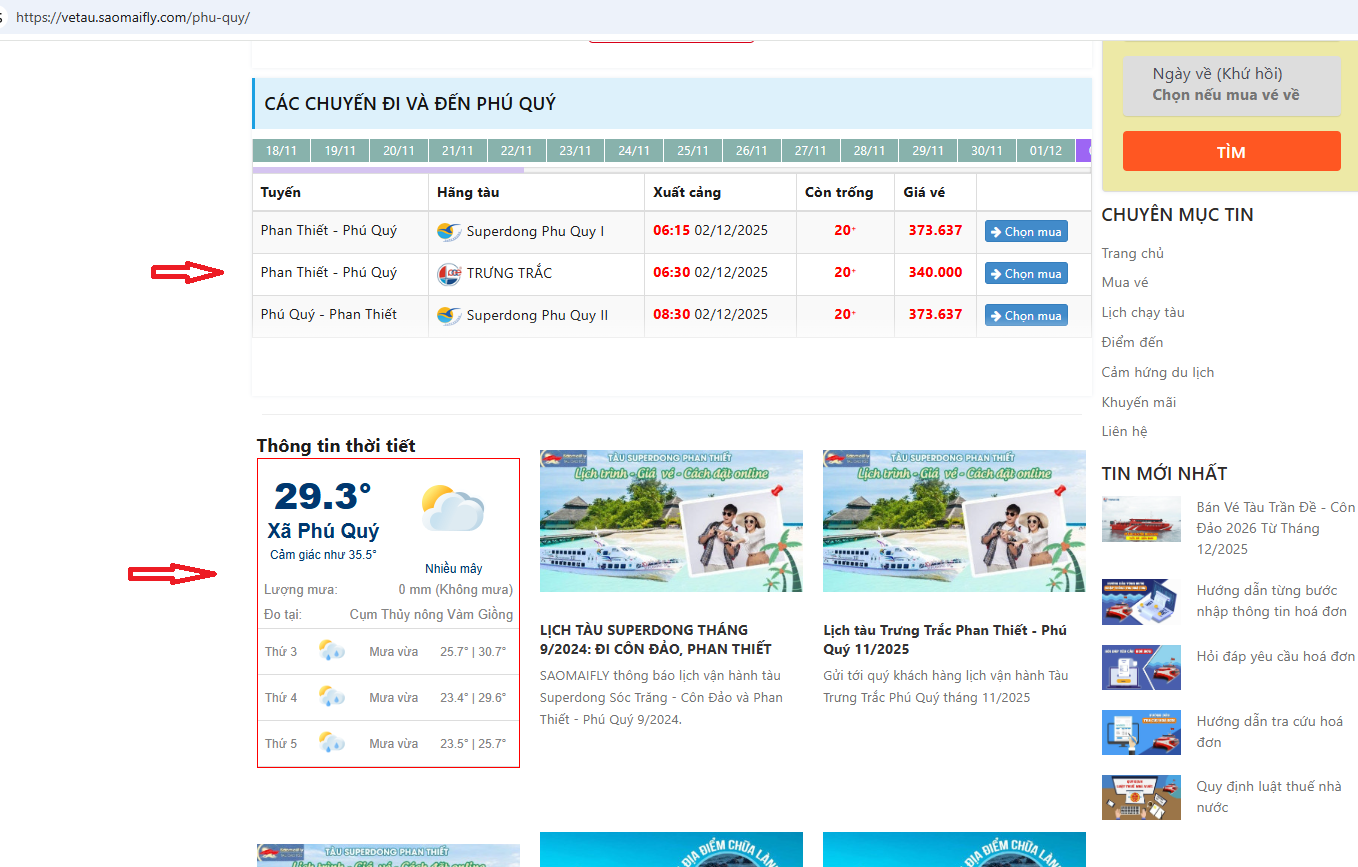This screenshot has height=867, width=1358.
Task: Click the Superdong Phu Quy II ship logo
Action: [449, 316]
